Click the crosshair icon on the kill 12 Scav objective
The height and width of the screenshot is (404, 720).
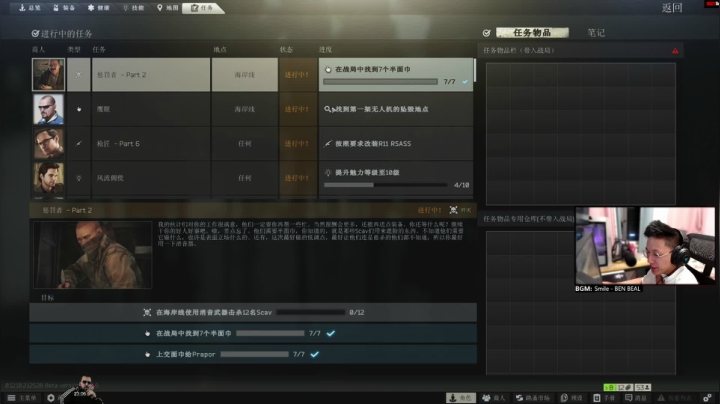coord(147,312)
